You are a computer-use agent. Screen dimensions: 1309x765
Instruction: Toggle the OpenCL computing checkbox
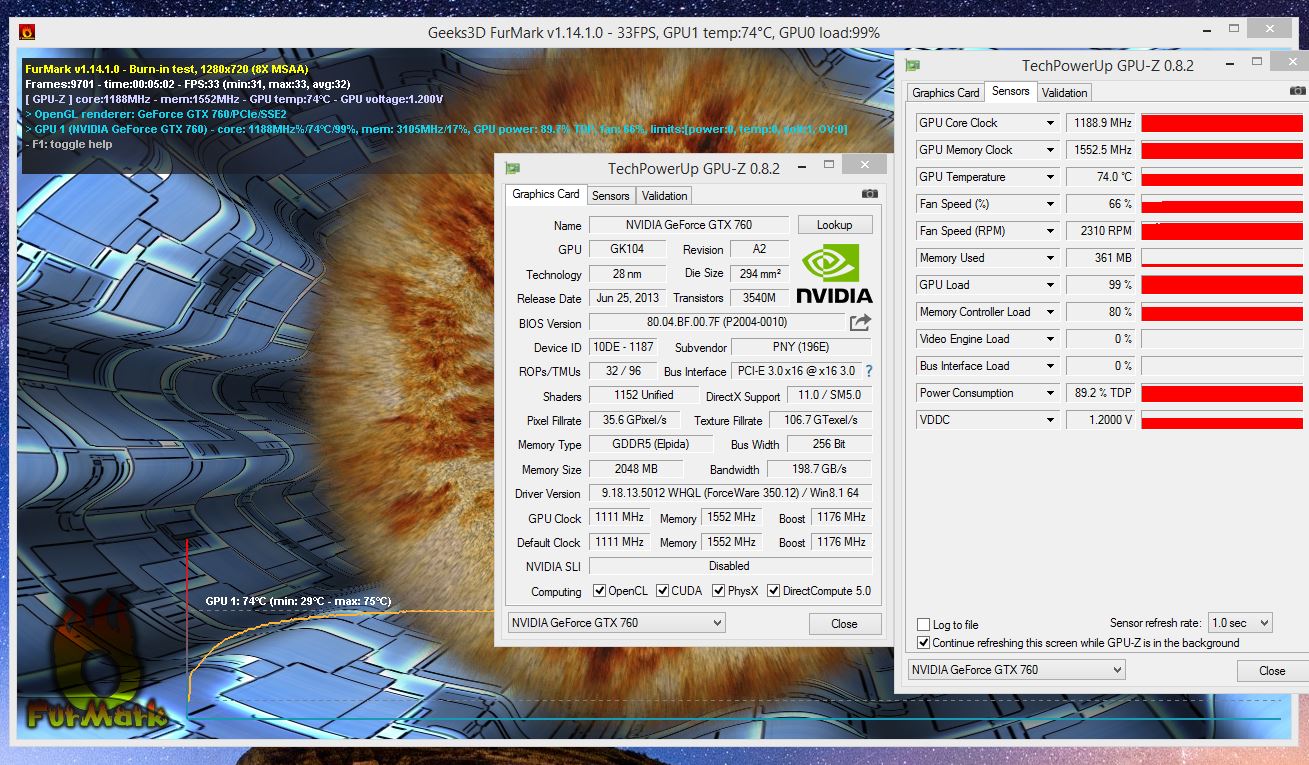(600, 591)
